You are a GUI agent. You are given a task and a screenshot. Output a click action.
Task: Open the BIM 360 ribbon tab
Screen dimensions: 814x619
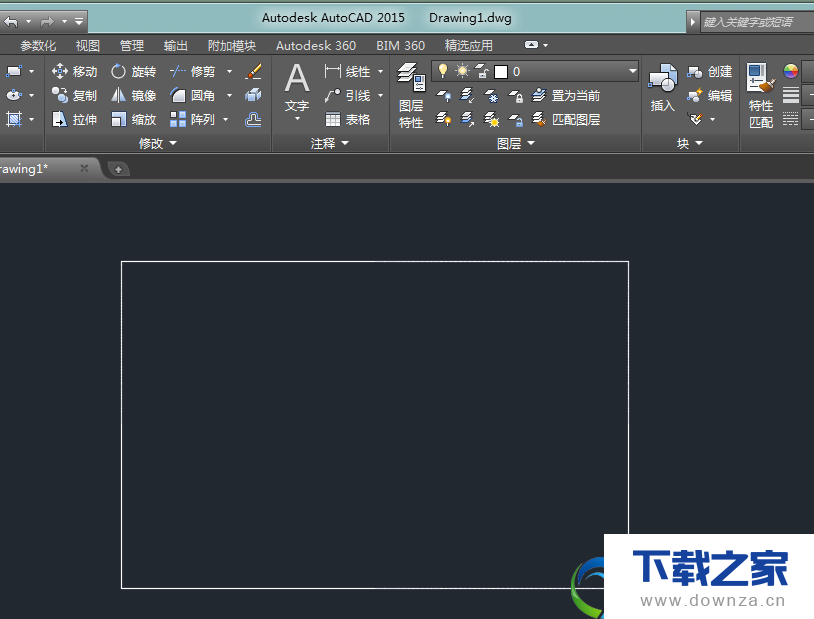[x=400, y=46]
